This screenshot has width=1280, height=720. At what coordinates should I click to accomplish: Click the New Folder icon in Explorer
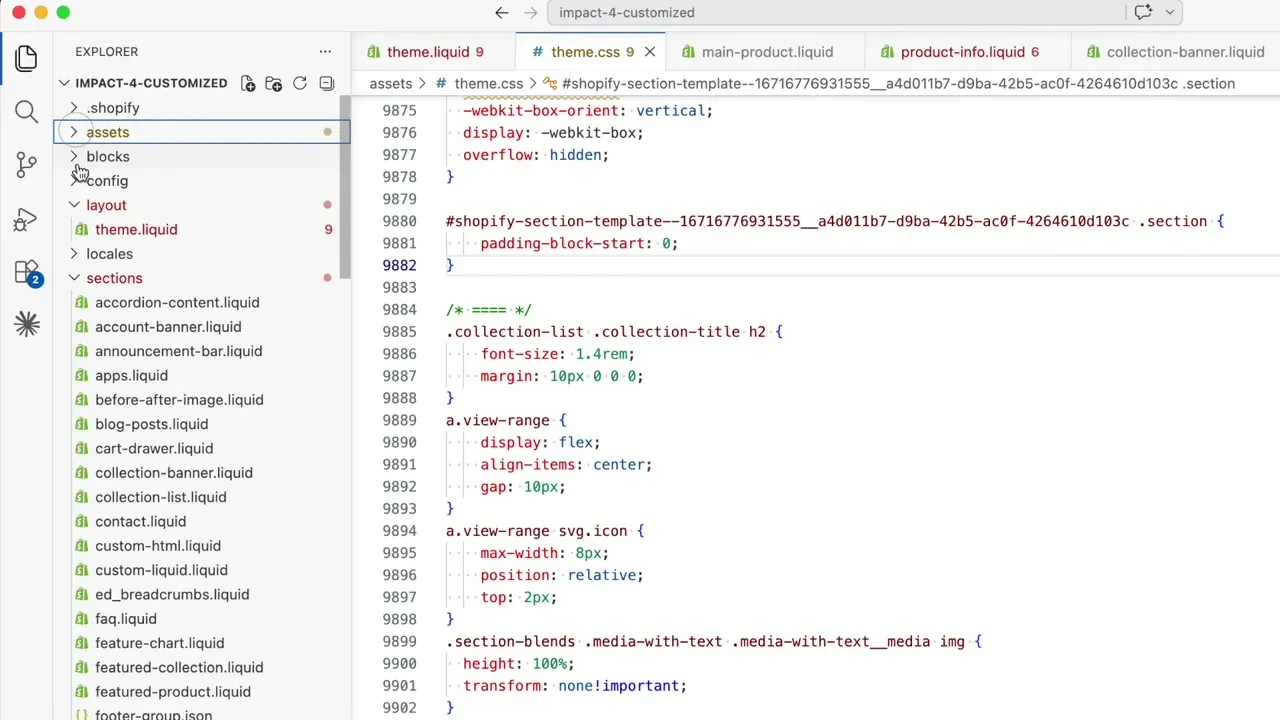pyautogui.click(x=274, y=83)
